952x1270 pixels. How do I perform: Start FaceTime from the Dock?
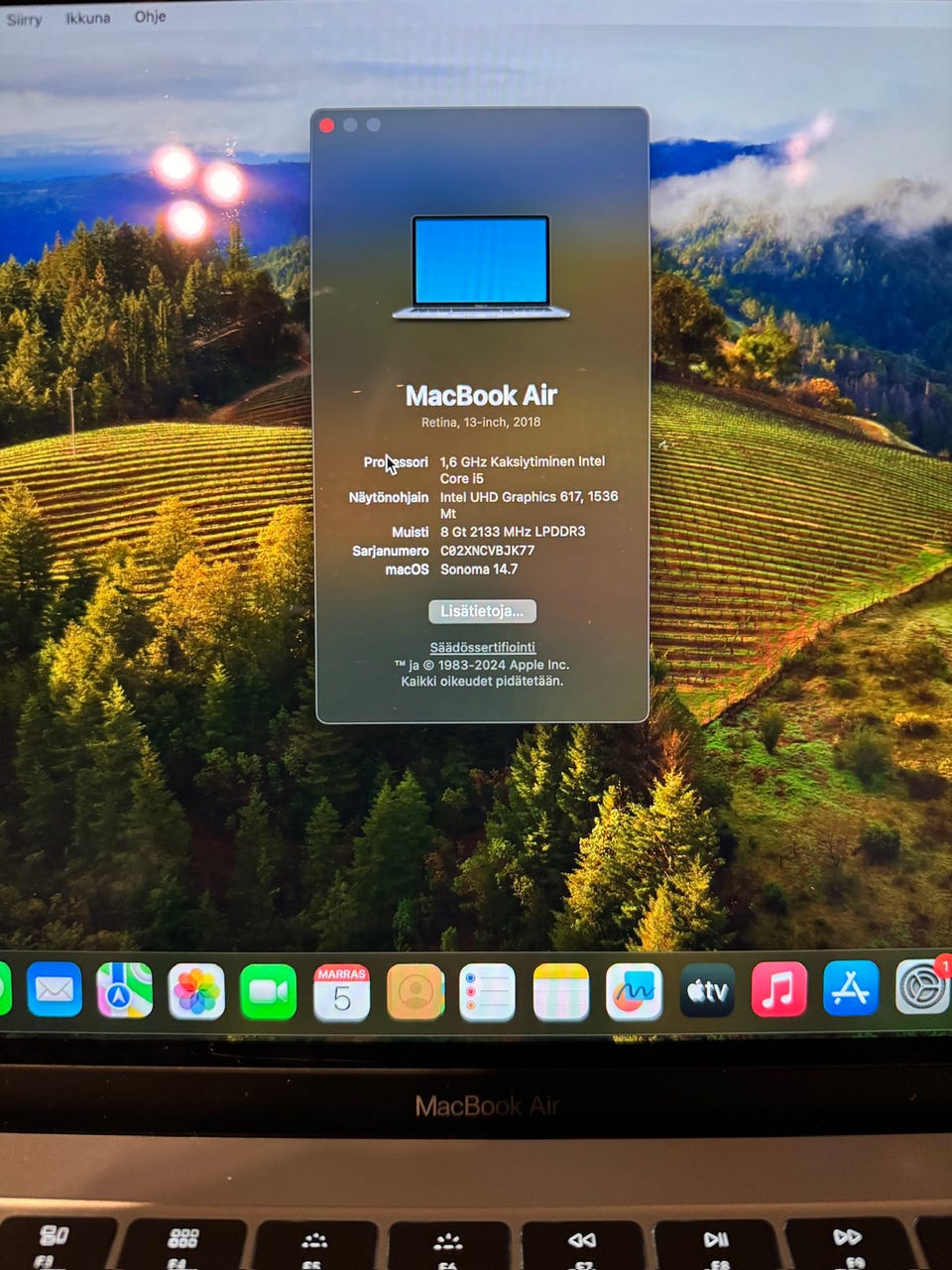point(269,991)
